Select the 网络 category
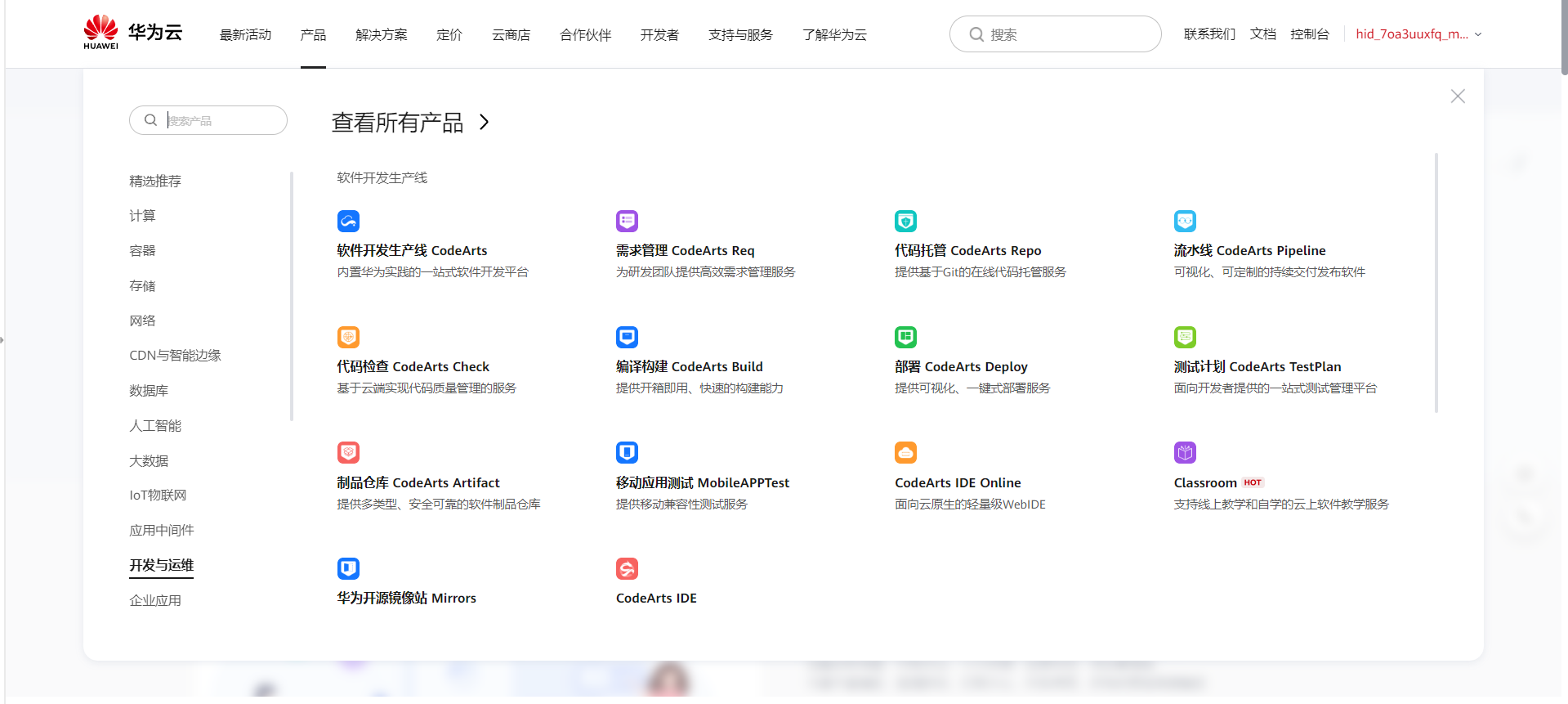The height and width of the screenshot is (704, 1568). 142,321
